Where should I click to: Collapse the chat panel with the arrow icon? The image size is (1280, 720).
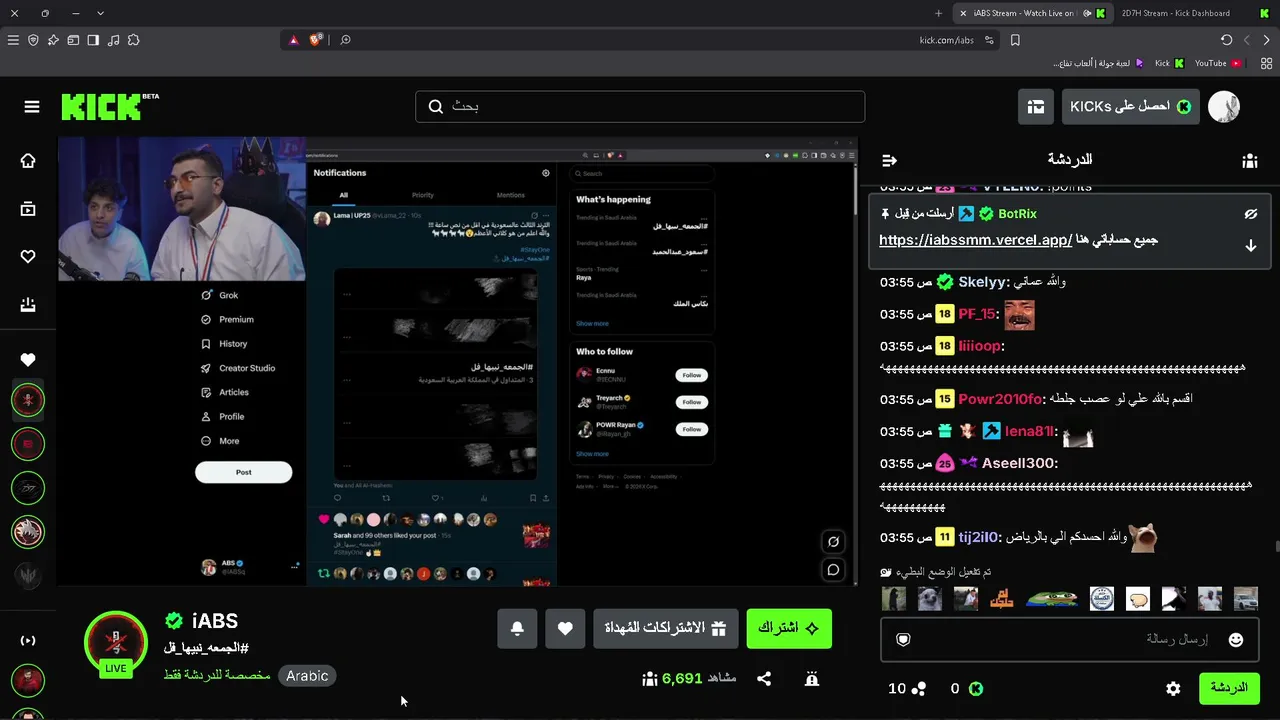tap(889, 160)
